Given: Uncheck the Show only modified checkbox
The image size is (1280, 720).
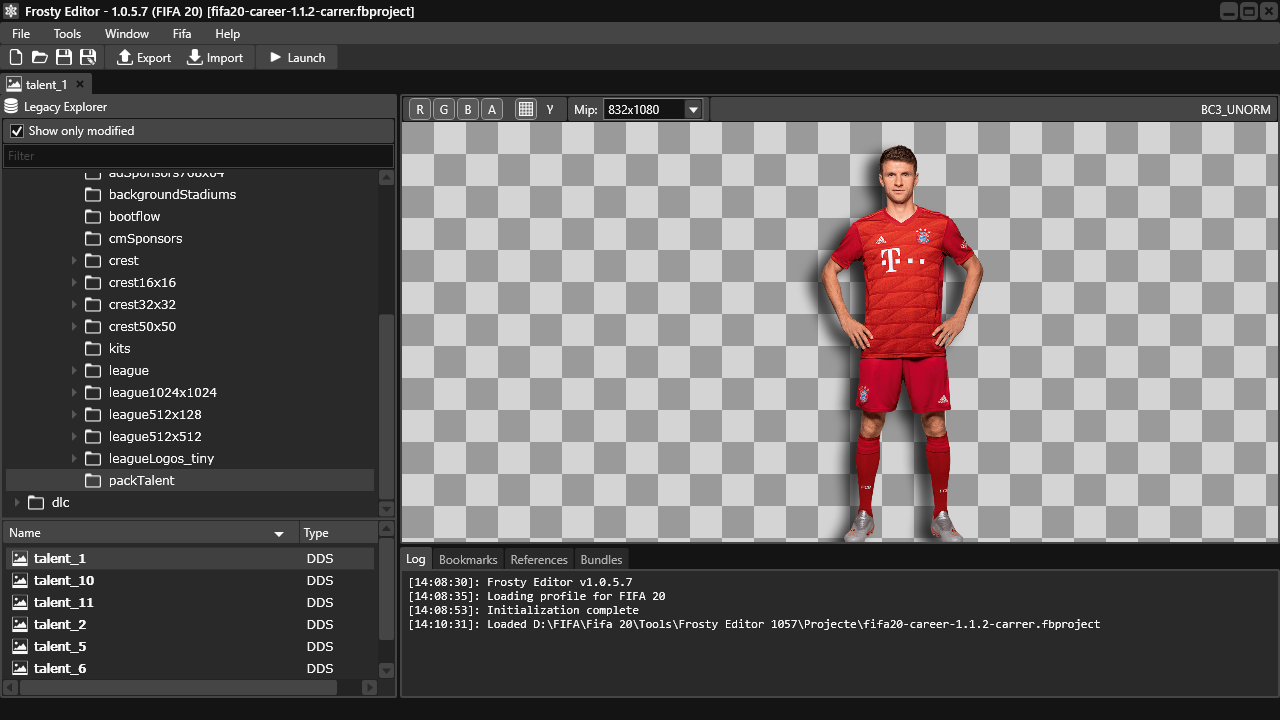Looking at the screenshot, I should (16, 131).
